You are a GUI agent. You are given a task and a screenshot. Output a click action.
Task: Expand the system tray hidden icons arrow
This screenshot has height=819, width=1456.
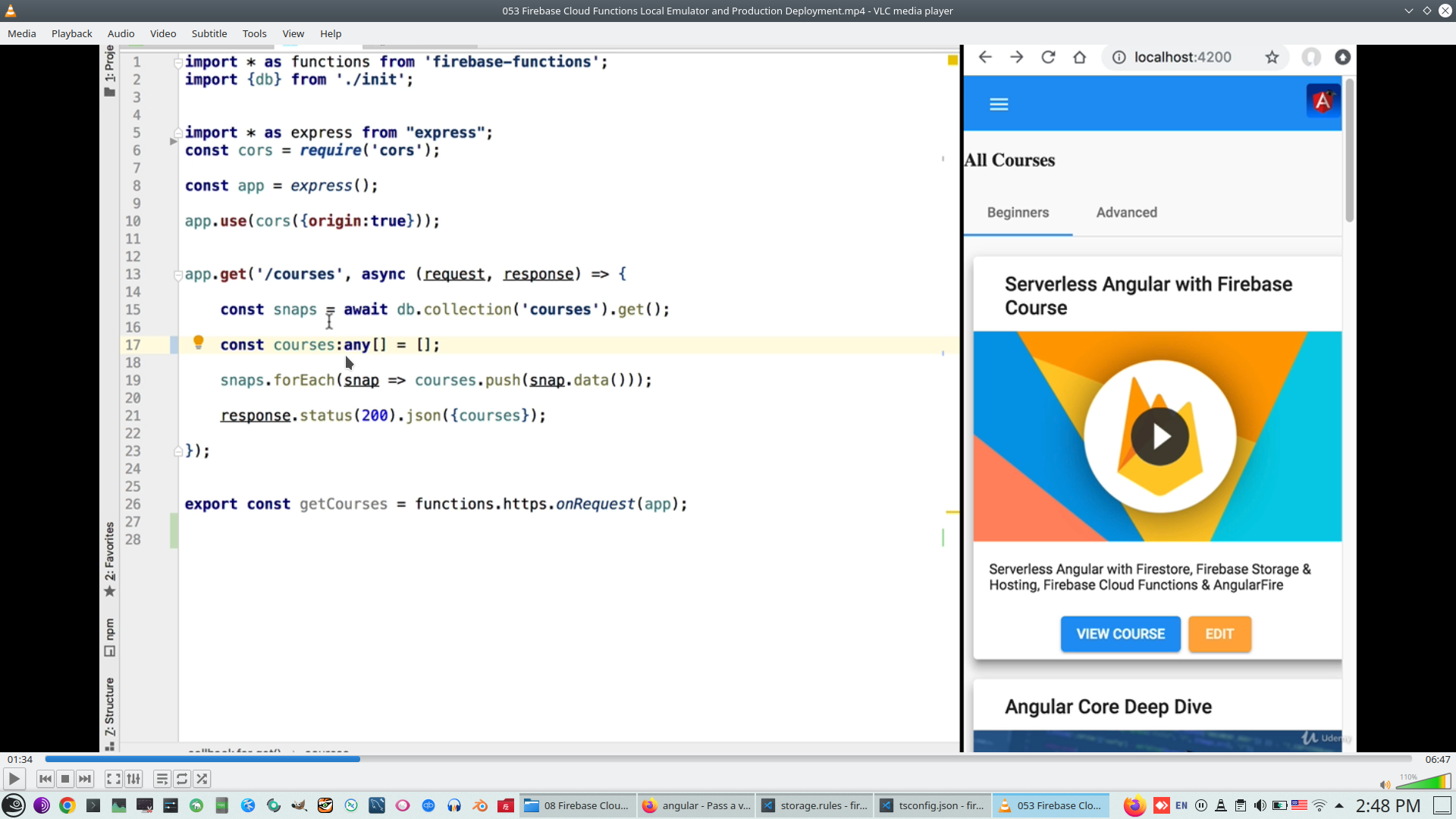point(1339,805)
